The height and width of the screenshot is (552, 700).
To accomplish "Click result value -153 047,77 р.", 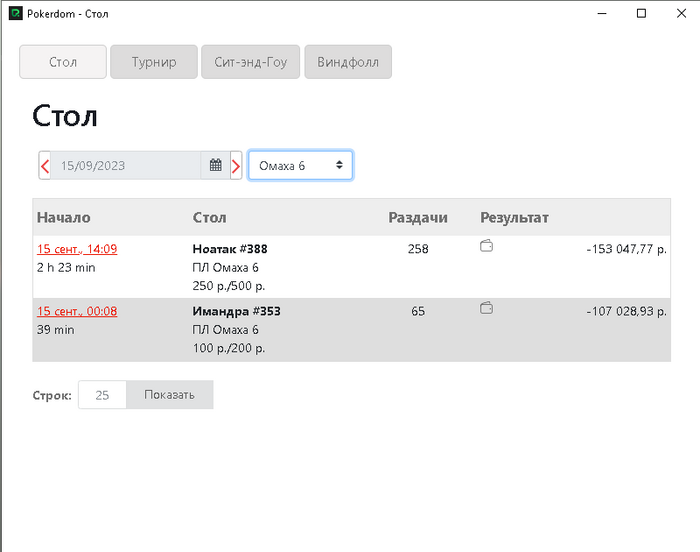I will 626,249.
